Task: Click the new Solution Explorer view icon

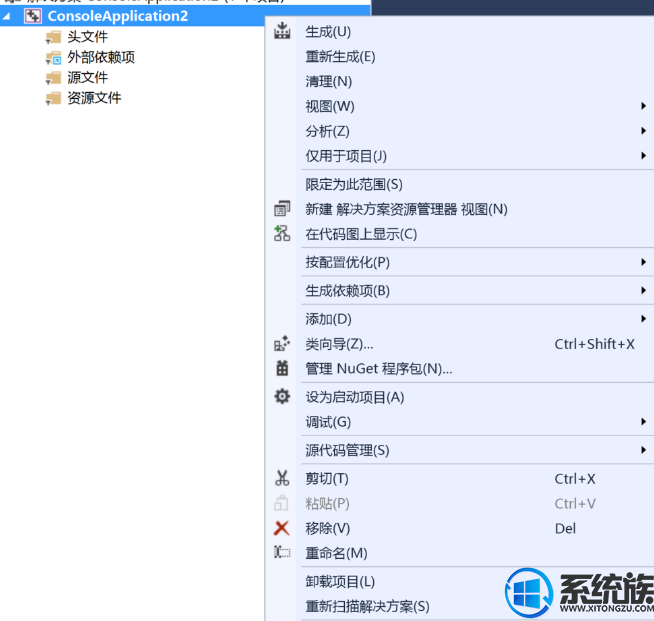Action: (x=282, y=209)
